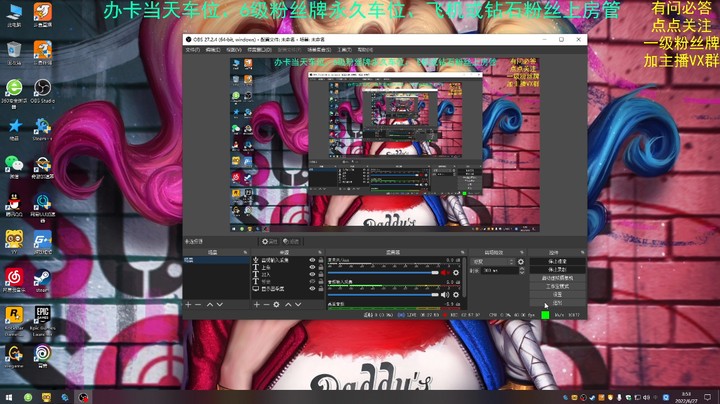Hide the 显示器采集 display capture source
Image resolution: width=720 pixels, height=404 pixels.
point(312,289)
